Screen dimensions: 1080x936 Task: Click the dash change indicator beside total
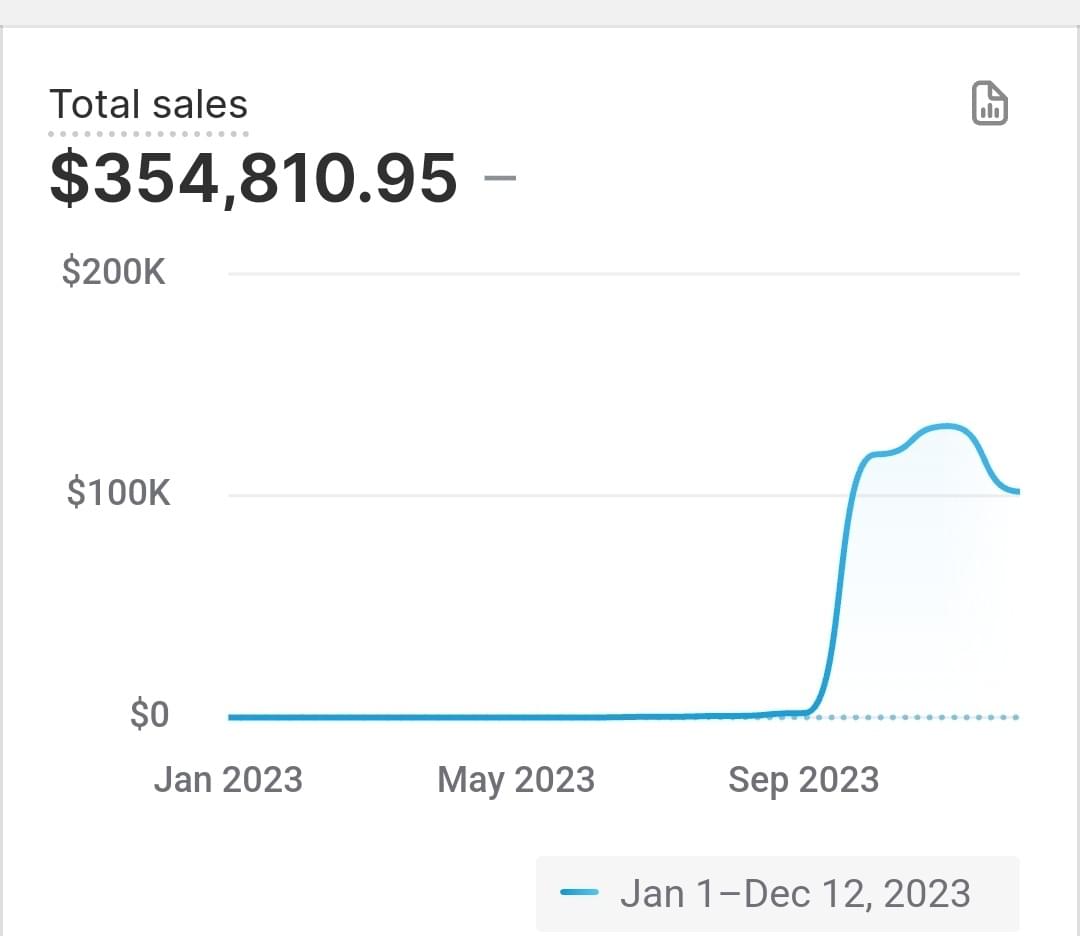point(500,179)
